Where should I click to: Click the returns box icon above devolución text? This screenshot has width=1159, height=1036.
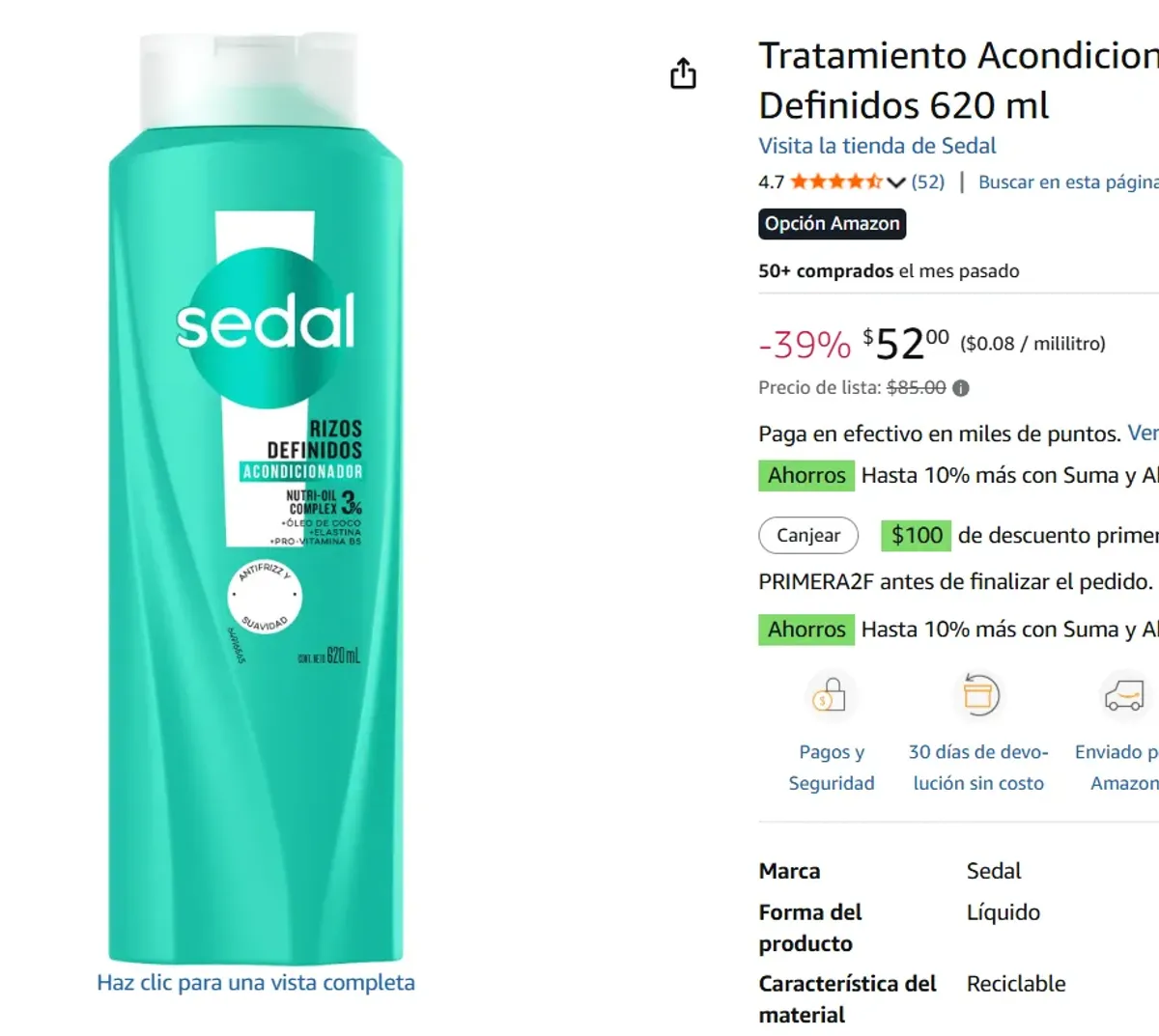click(x=978, y=694)
